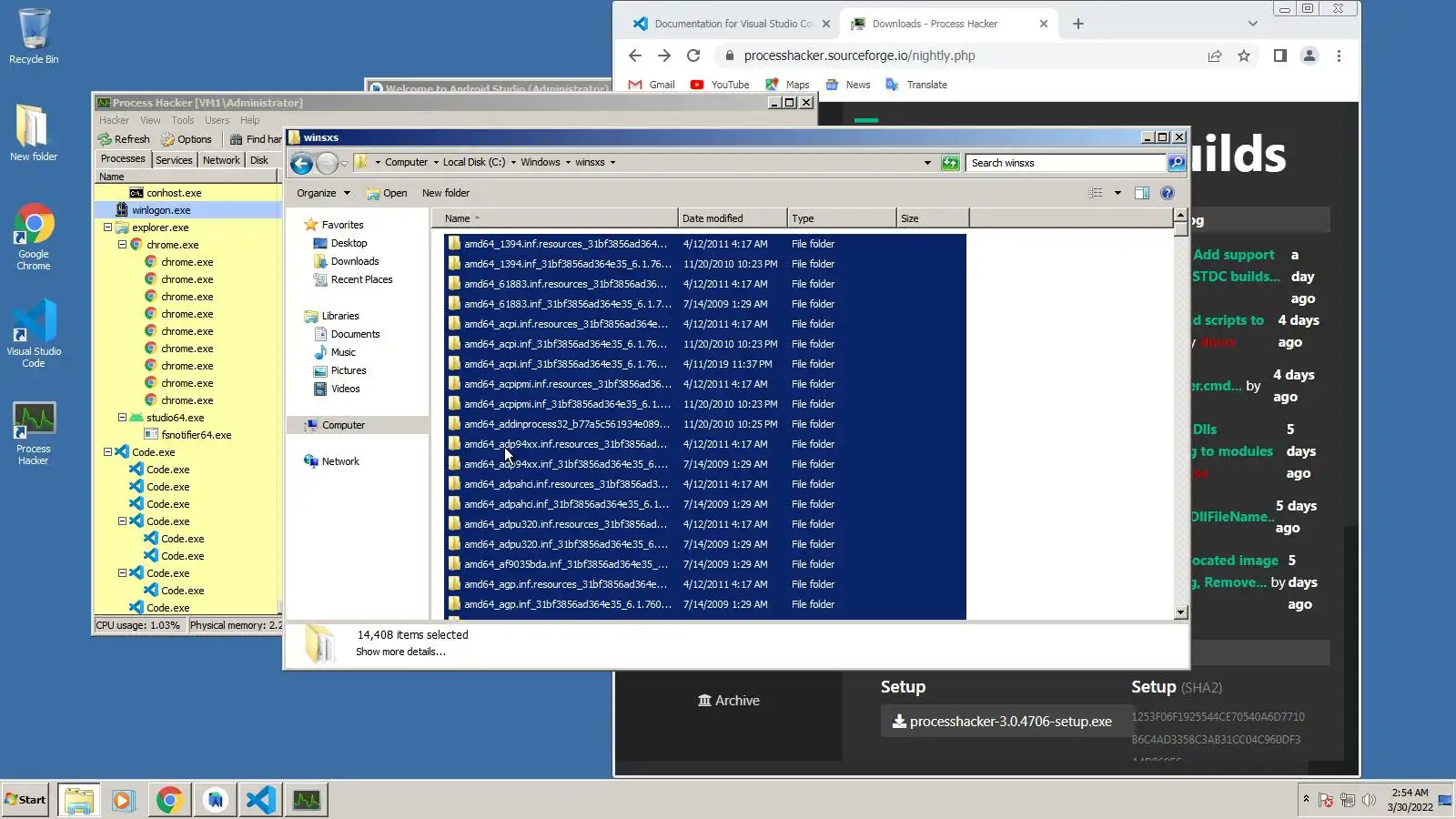Viewport: 1456px width, 819px height.
Task: Expand the address bar history dropdown
Action: (927, 163)
